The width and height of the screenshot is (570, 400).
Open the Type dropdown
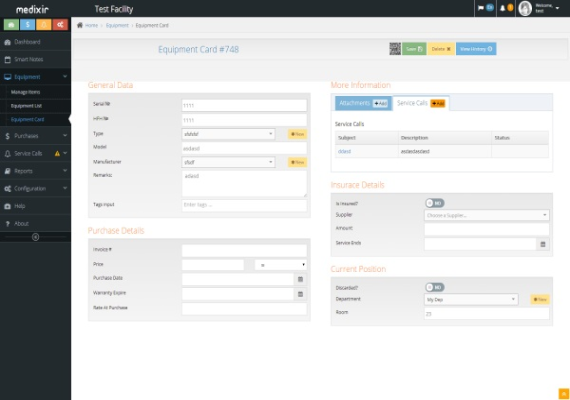[228, 134]
